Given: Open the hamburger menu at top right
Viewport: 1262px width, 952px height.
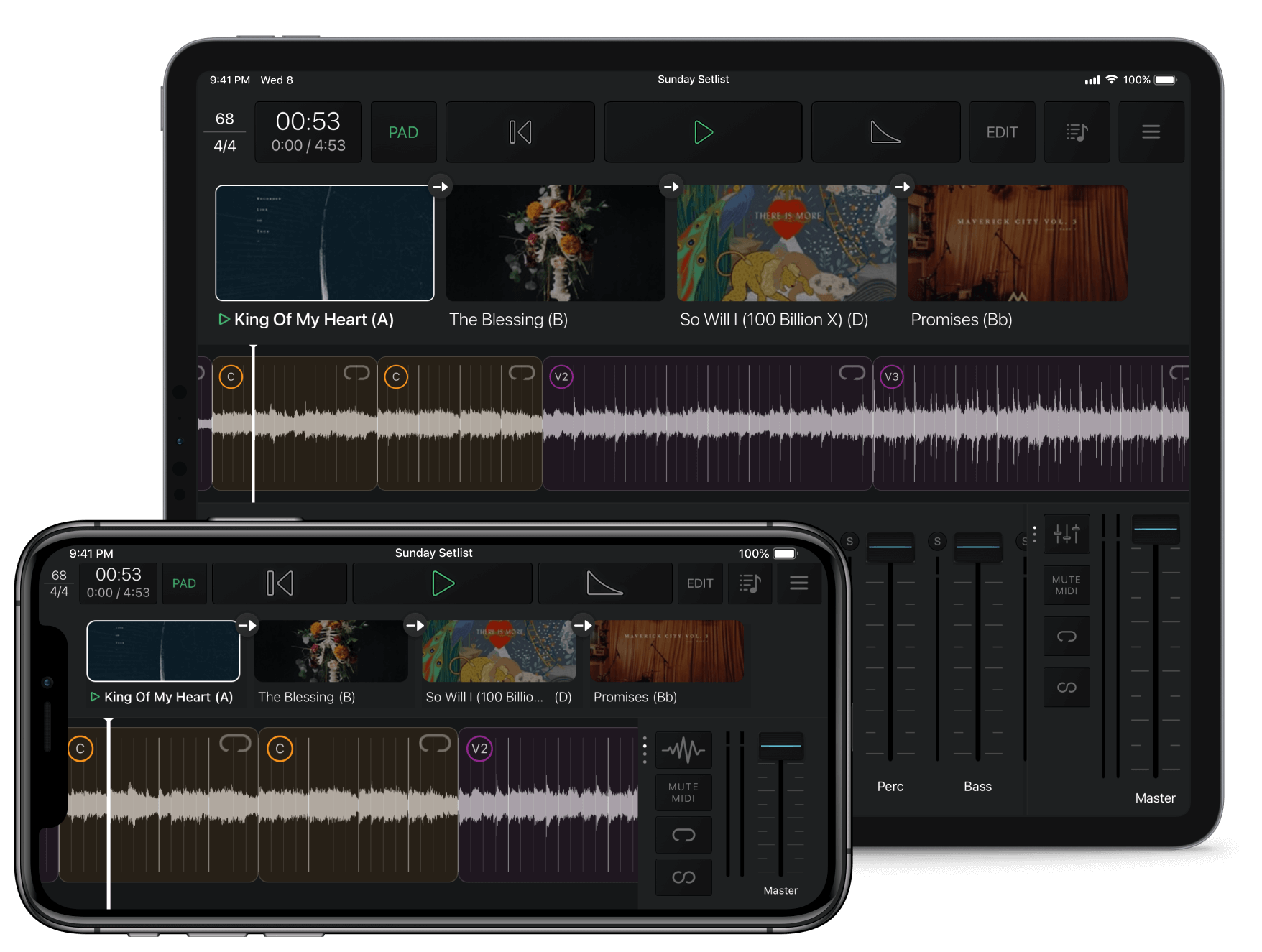Looking at the screenshot, I should click(1151, 131).
